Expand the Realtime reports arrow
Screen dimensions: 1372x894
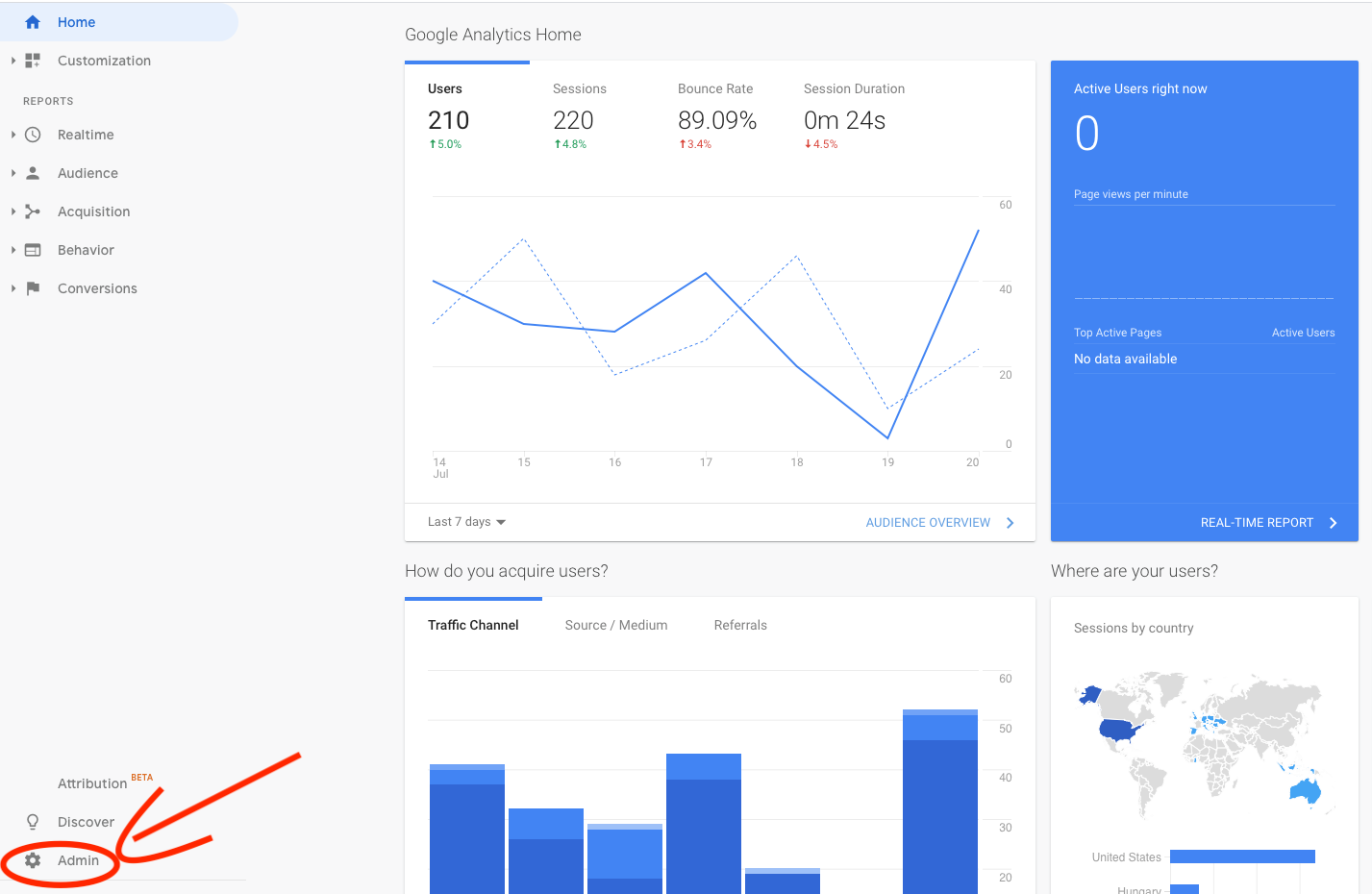[x=13, y=135]
